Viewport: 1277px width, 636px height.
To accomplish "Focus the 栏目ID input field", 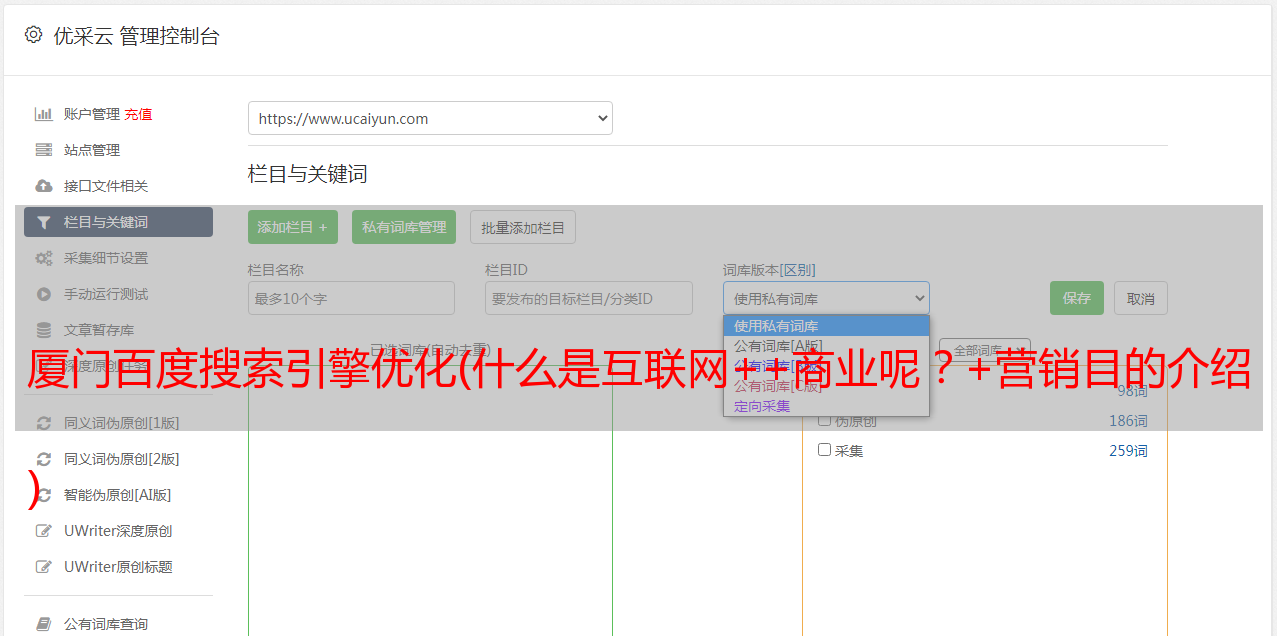I will click(589, 298).
